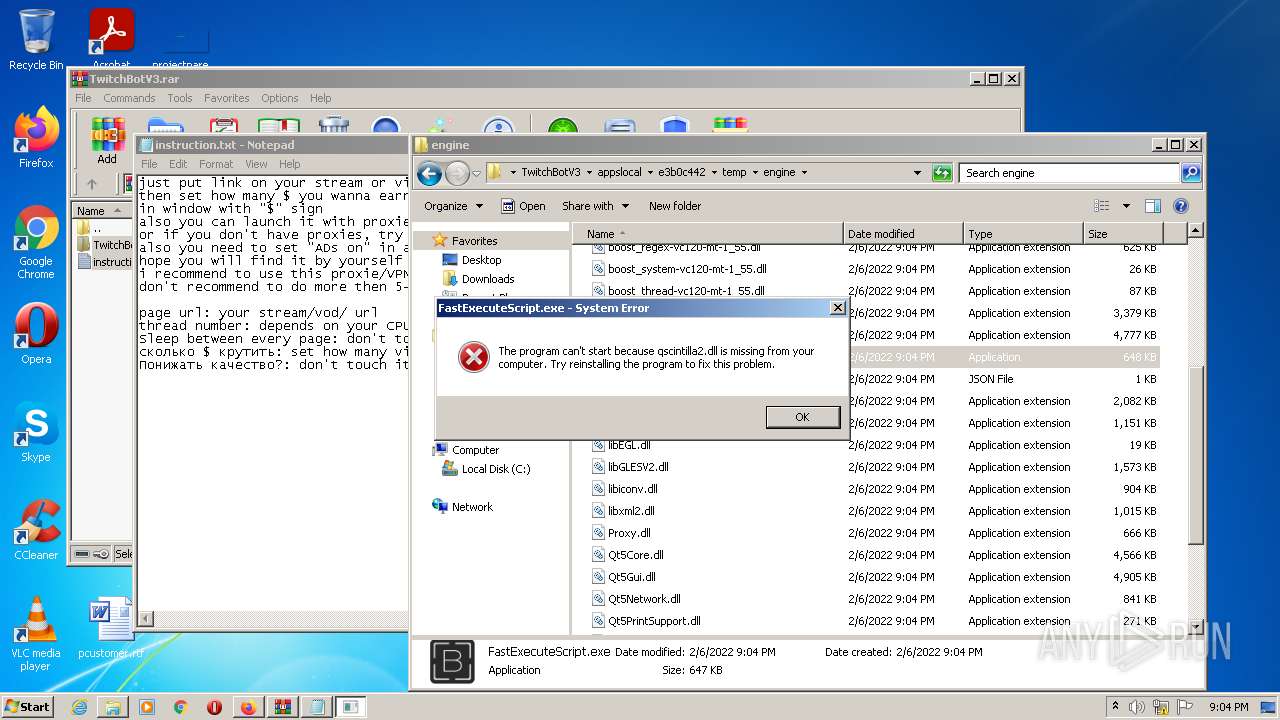The image size is (1280, 720).
Task: Refresh the engine folder view
Action: click(x=942, y=173)
